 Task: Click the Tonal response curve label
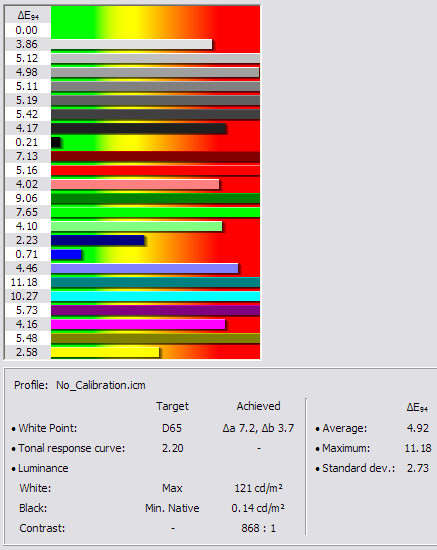pyautogui.click(x=72, y=448)
